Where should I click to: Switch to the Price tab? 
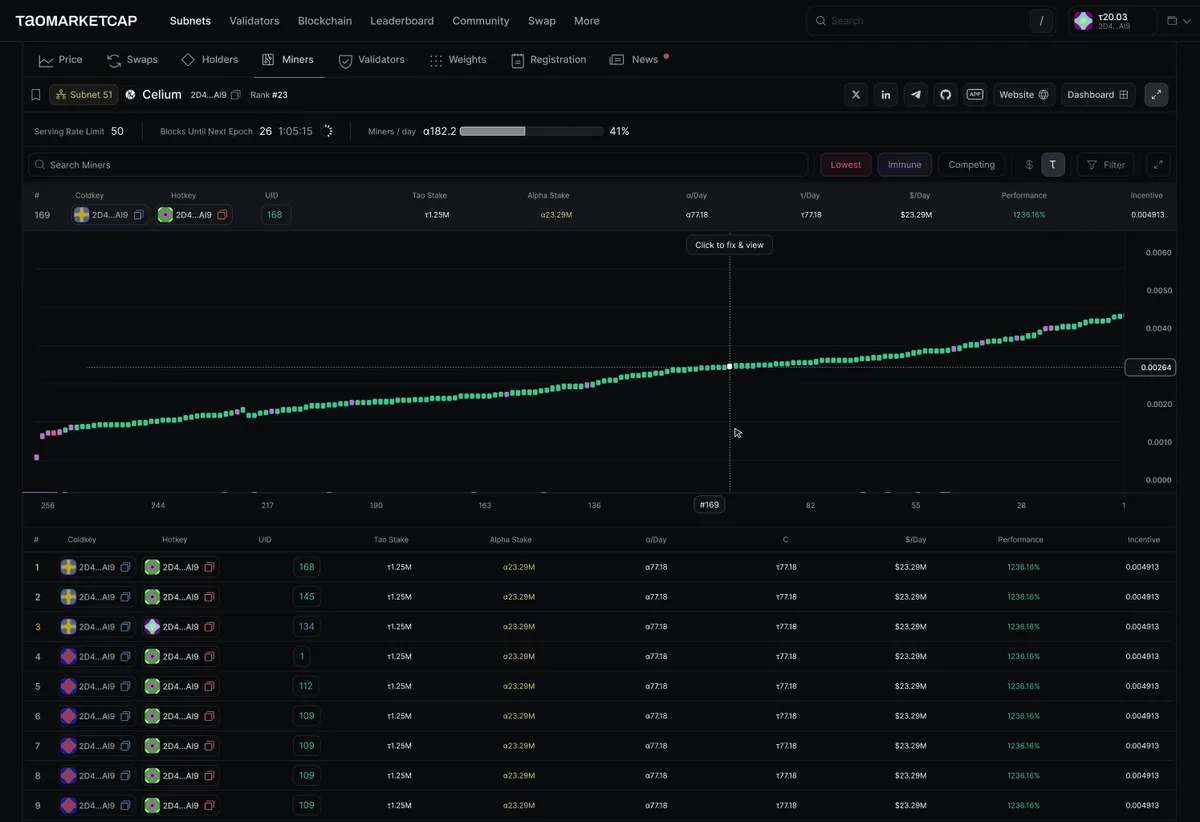tap(61, 60)
